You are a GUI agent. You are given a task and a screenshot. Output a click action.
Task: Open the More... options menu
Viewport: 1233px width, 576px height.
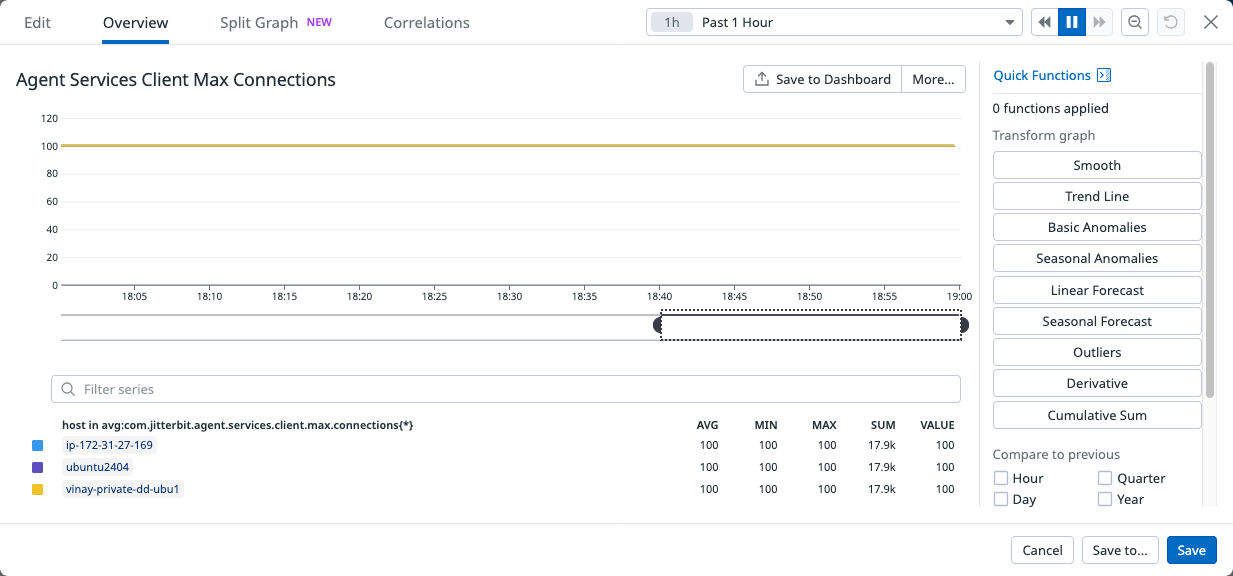pos(932,79)
